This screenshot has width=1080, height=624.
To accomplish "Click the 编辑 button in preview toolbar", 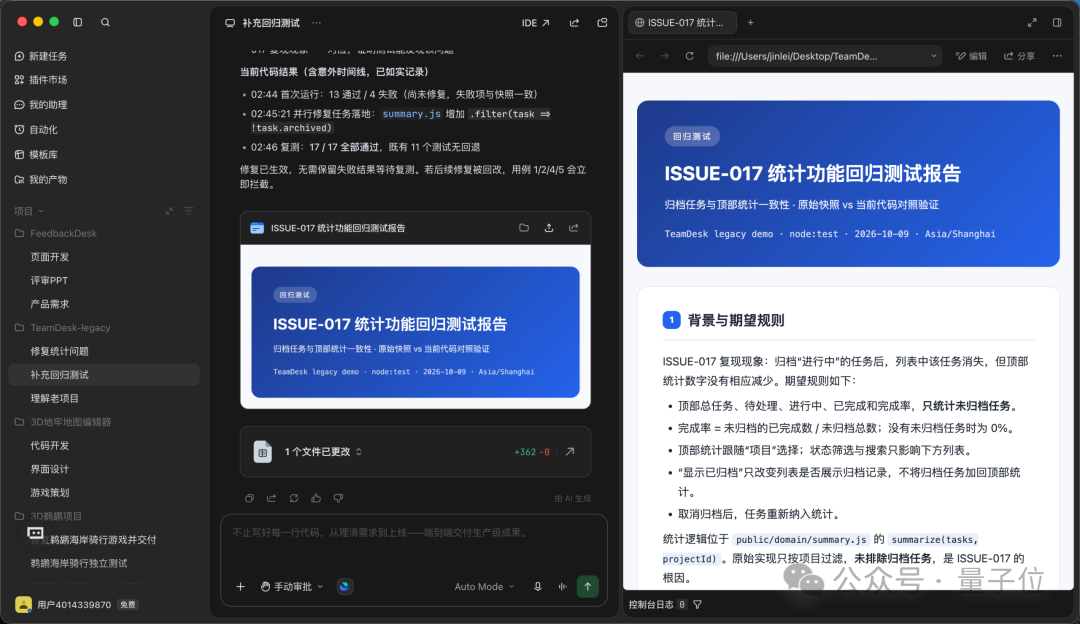I will (x=971, y=56).
